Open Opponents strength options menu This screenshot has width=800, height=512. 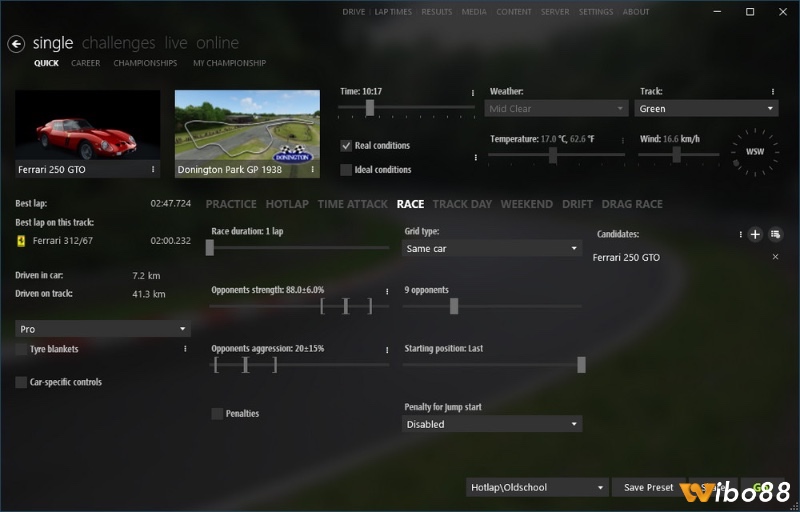tap(387, 291)
